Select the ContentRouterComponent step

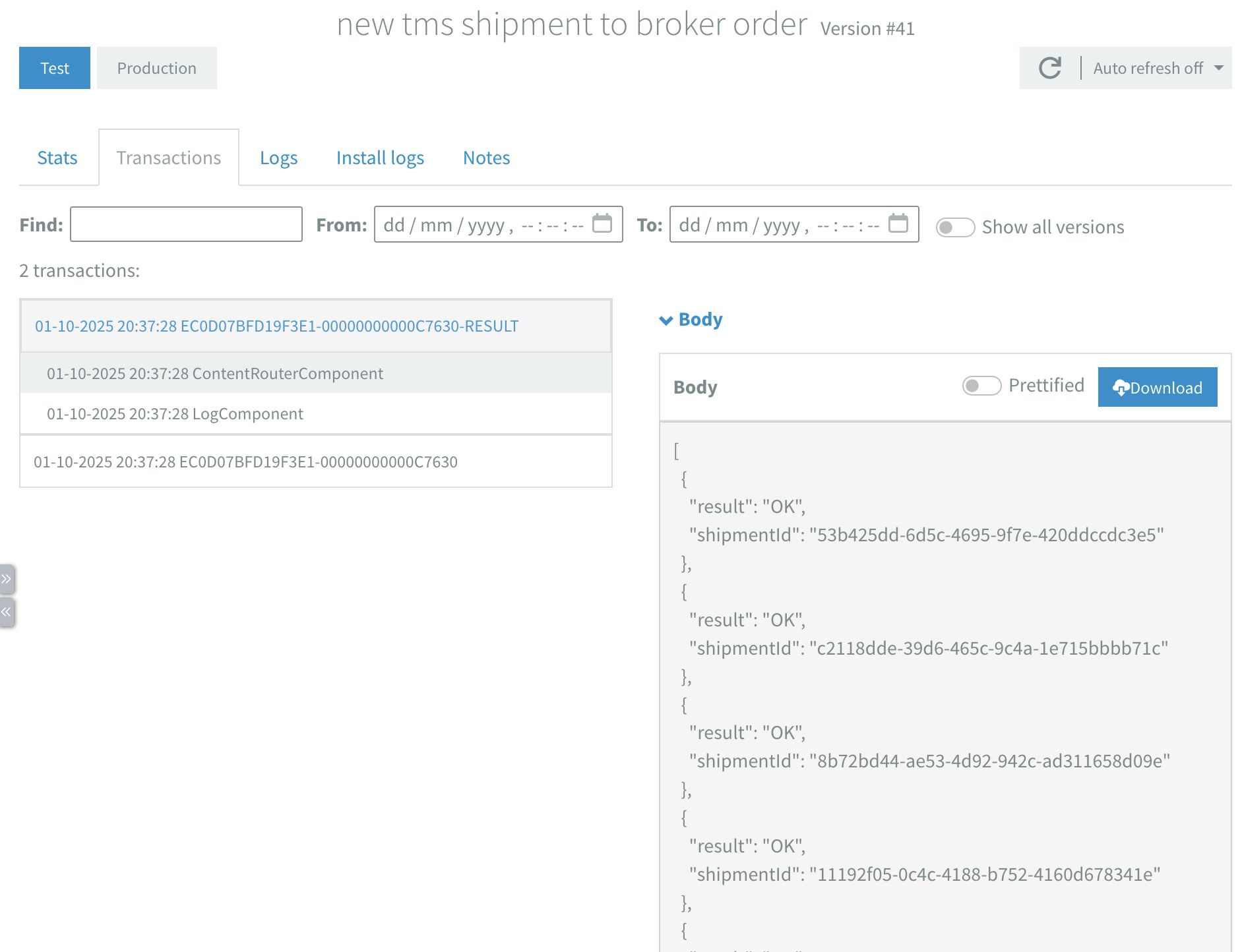pos(214,374)
